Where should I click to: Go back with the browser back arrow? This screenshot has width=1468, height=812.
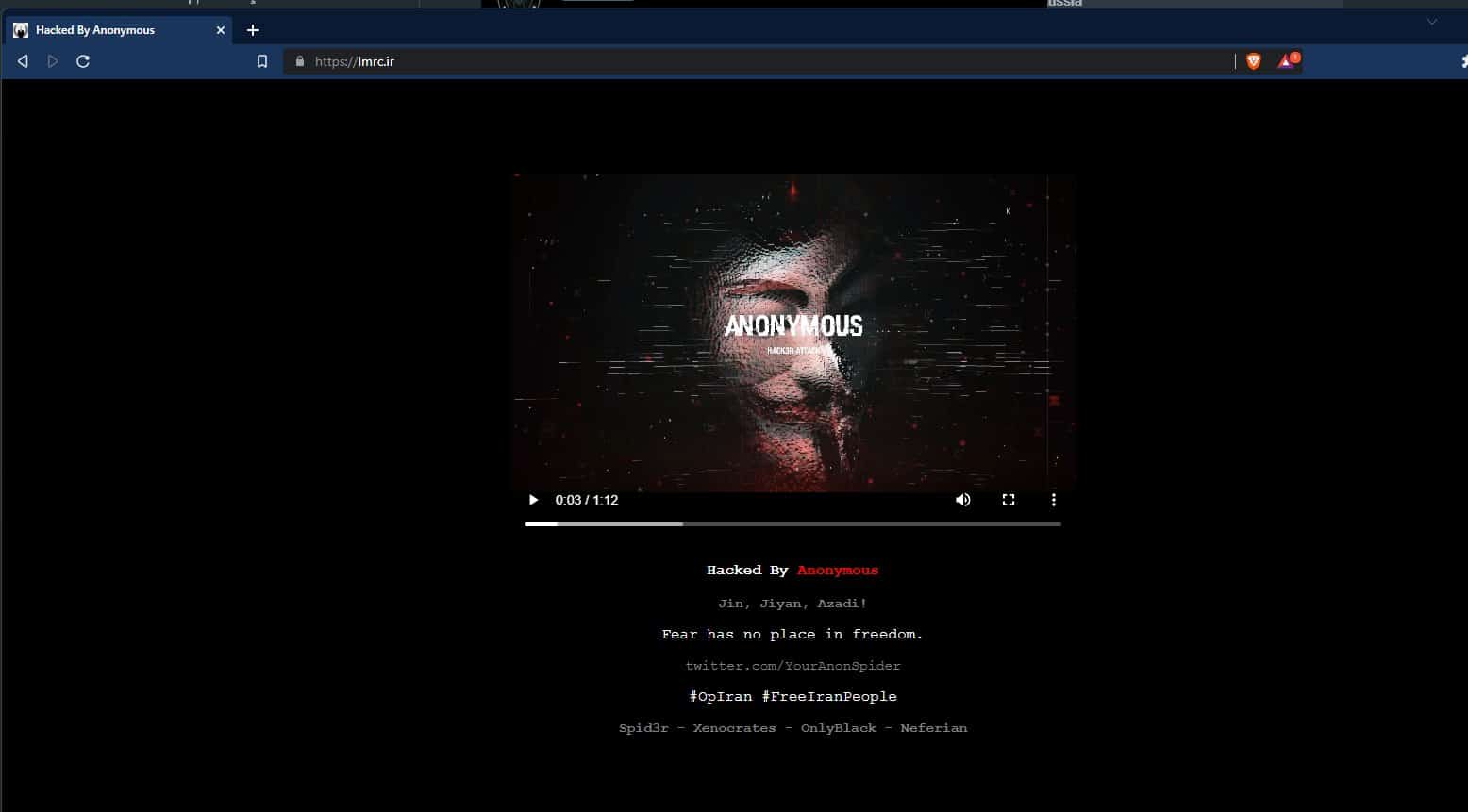click(x=23, y=61)
